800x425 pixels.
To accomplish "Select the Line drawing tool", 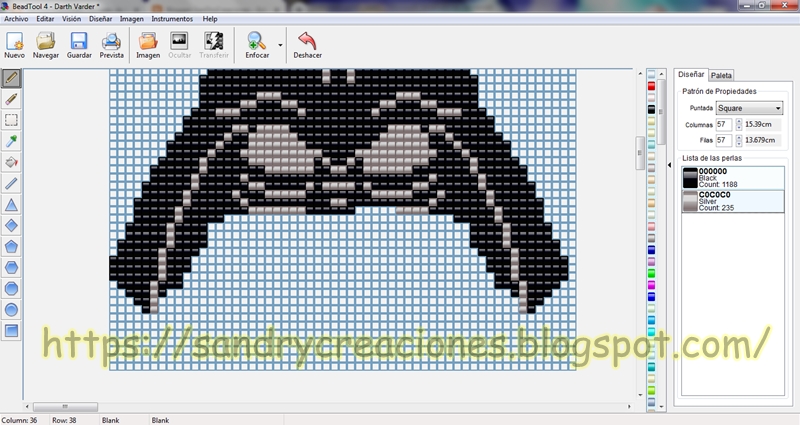I will [x=11, y=183].
